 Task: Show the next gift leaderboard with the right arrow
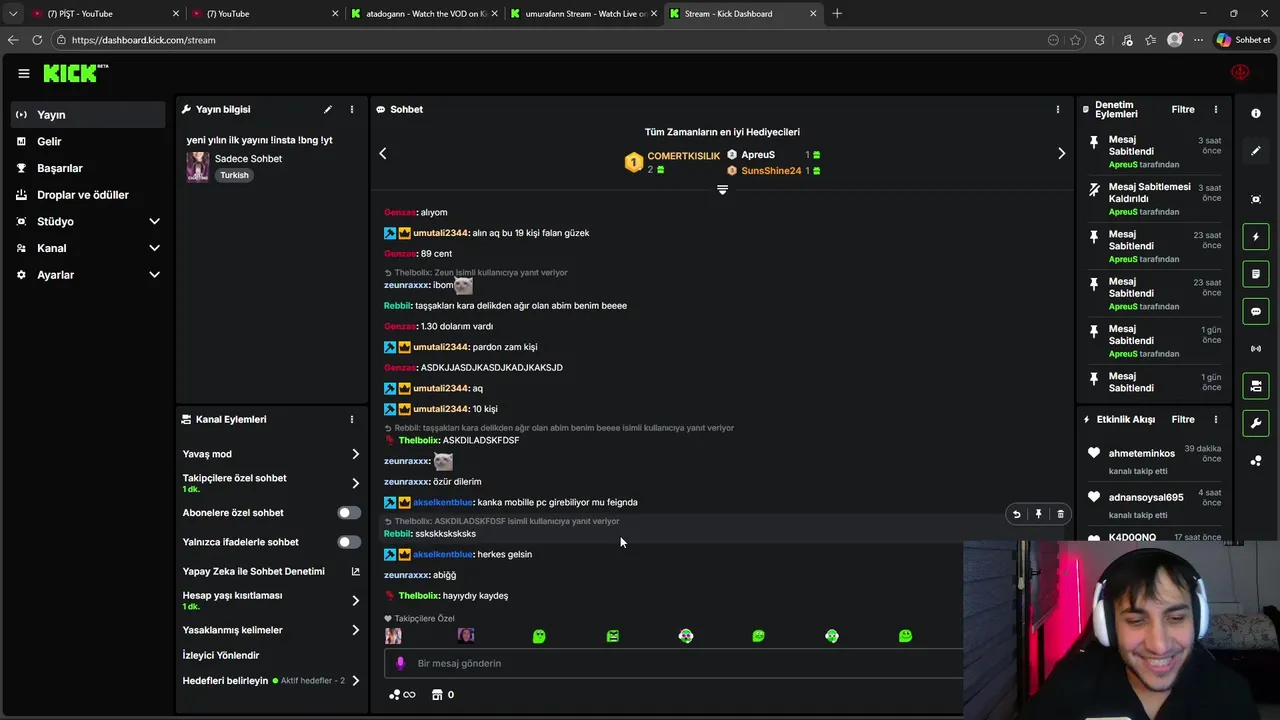tap(1061, 153)
